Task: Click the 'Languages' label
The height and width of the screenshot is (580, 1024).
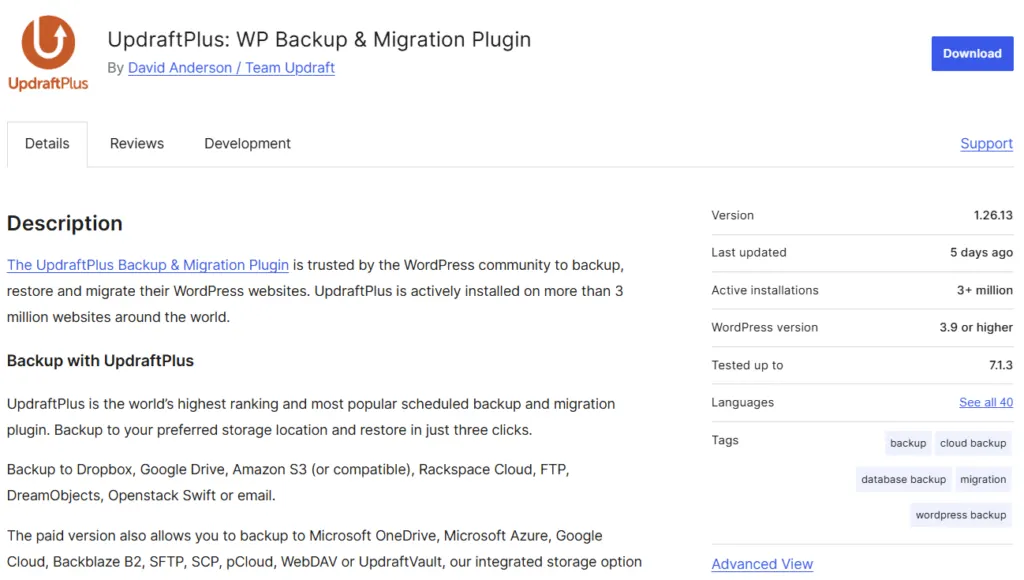Action: click(743, 402)
